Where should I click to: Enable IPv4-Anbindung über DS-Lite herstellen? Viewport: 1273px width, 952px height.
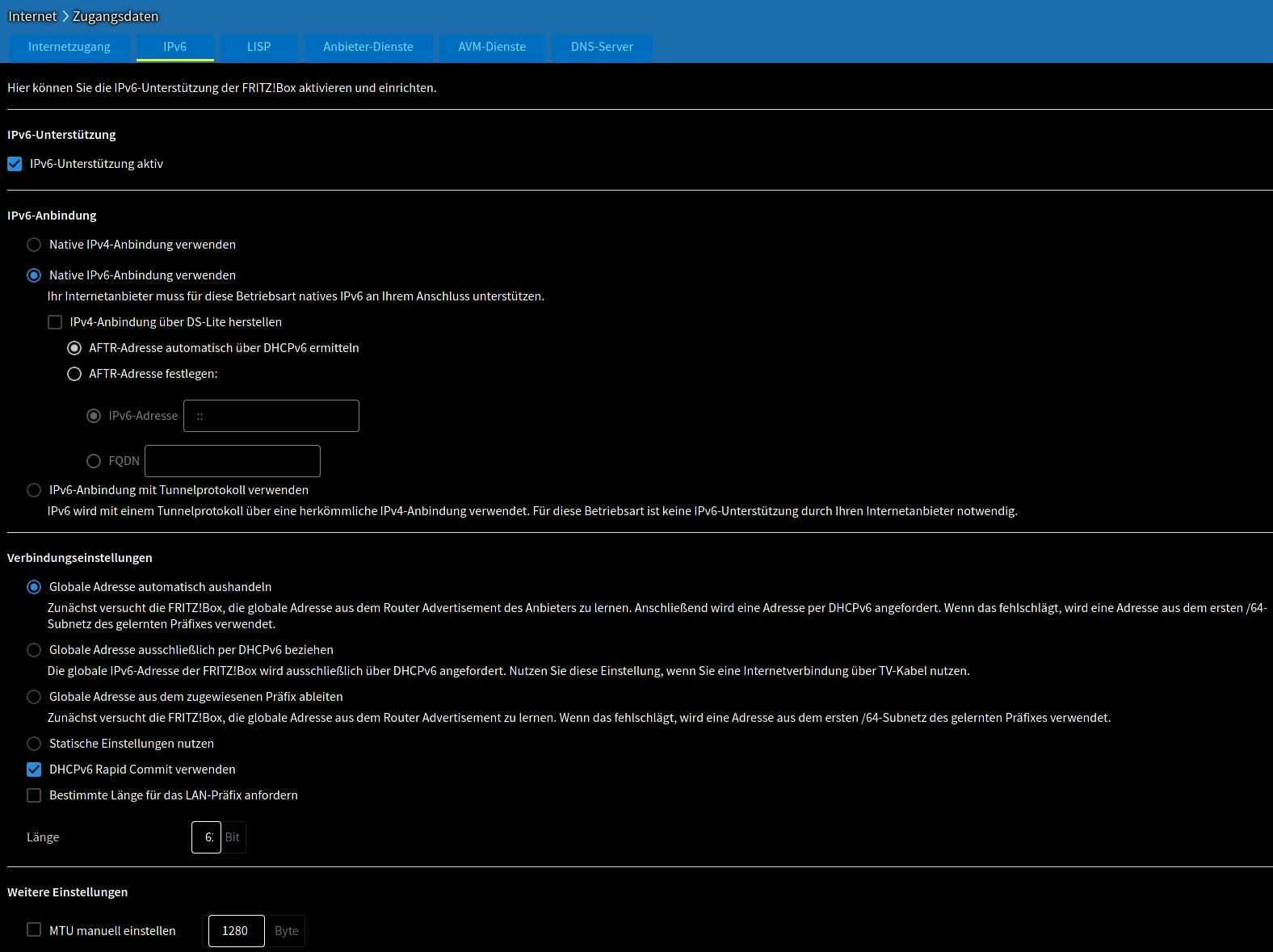55,322
